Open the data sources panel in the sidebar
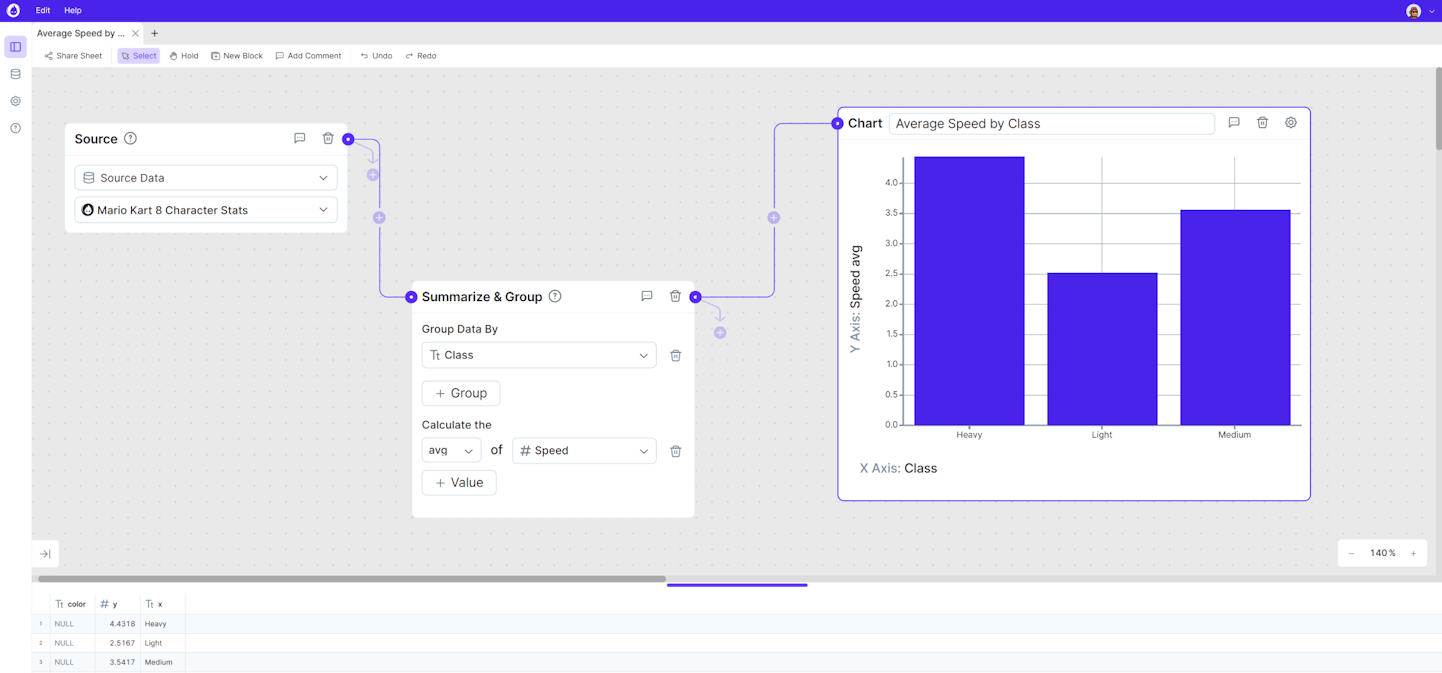 coord(14,73)
